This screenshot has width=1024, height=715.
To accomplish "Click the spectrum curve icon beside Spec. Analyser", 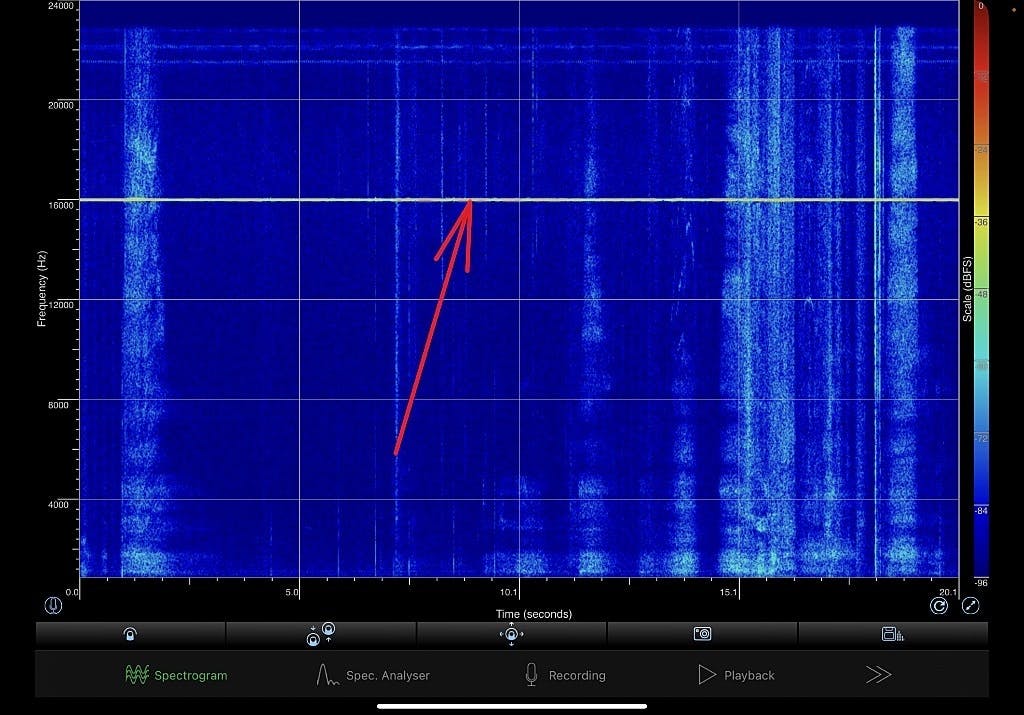I will tap(327, 675).
